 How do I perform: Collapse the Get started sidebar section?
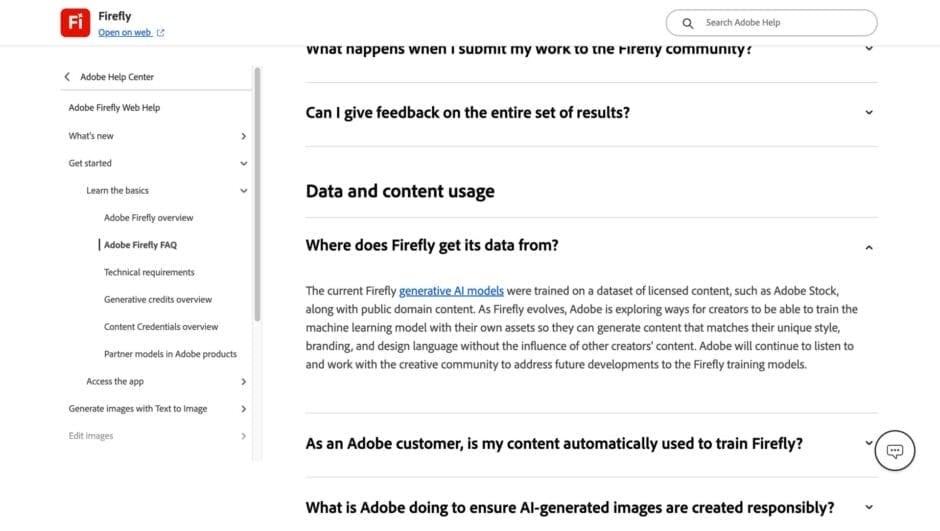(x=243, y=163)
